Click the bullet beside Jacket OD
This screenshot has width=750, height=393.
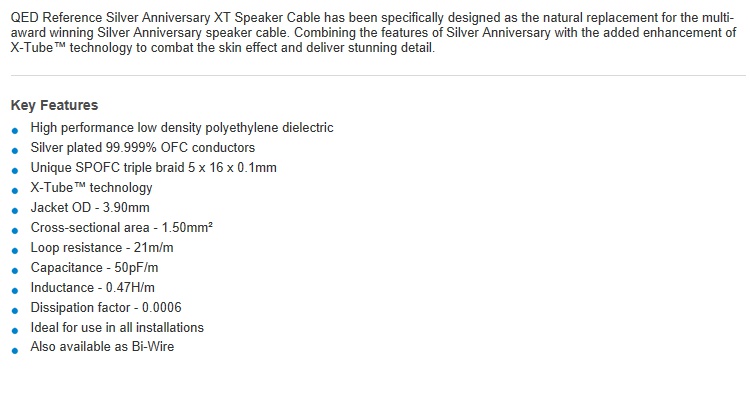tap(15, 211)
